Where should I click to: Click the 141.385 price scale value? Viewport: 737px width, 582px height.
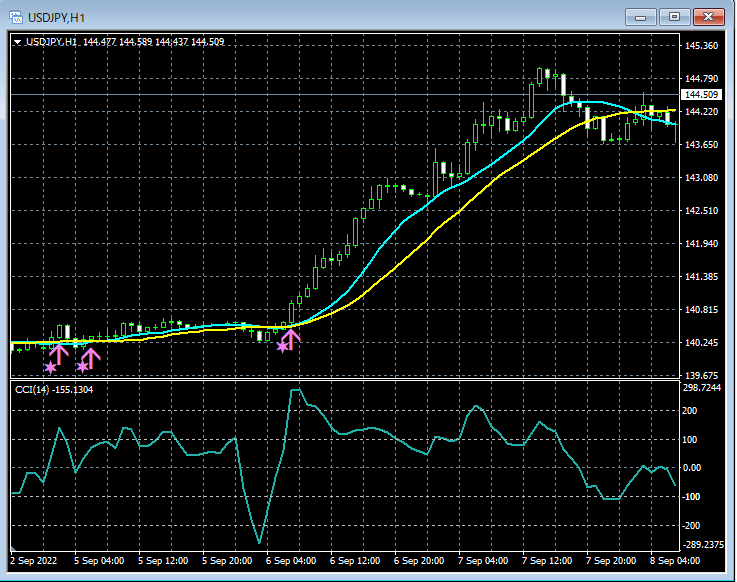pos(701,276)
